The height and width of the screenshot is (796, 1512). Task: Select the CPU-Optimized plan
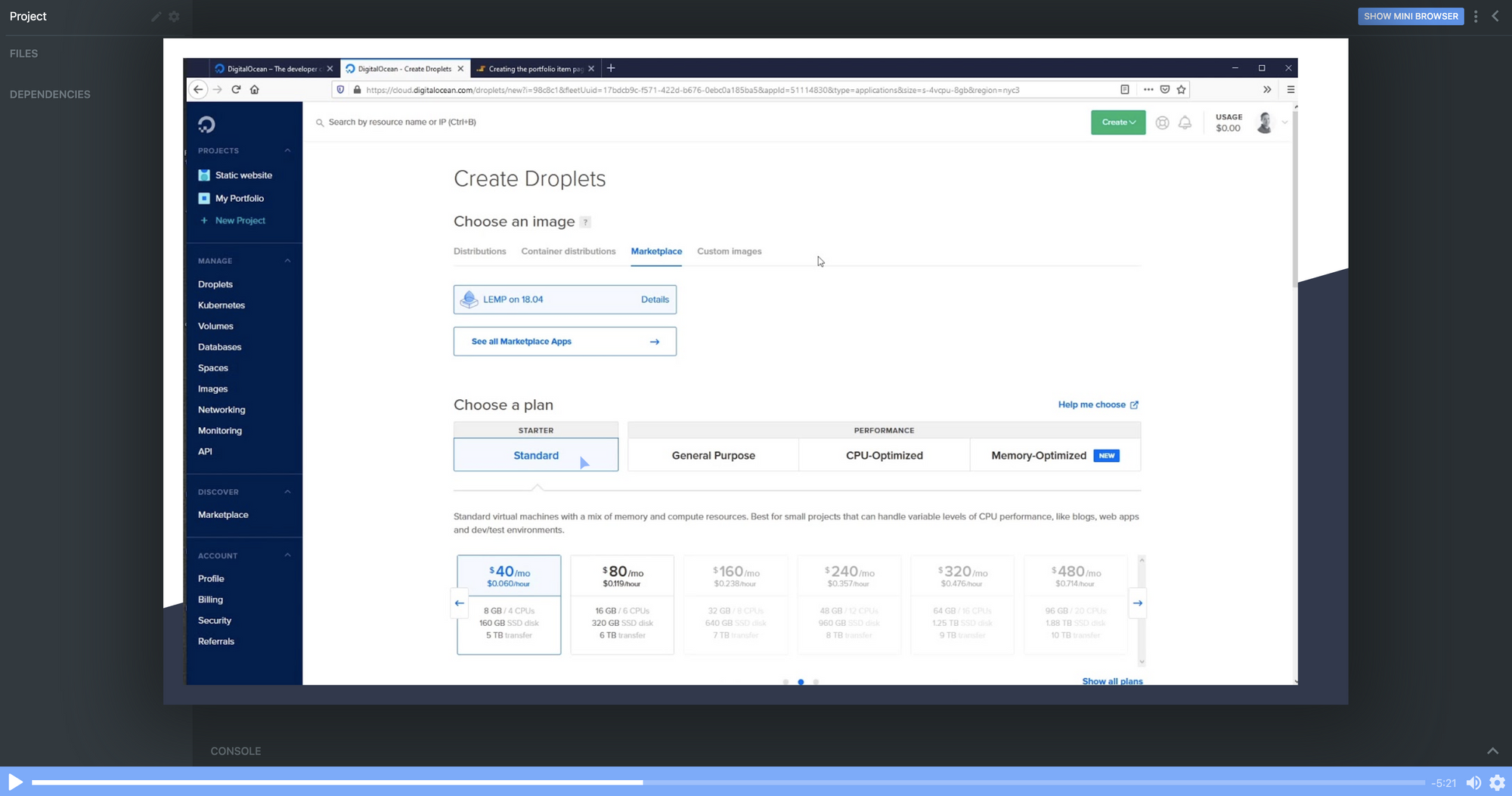point(885,455)
